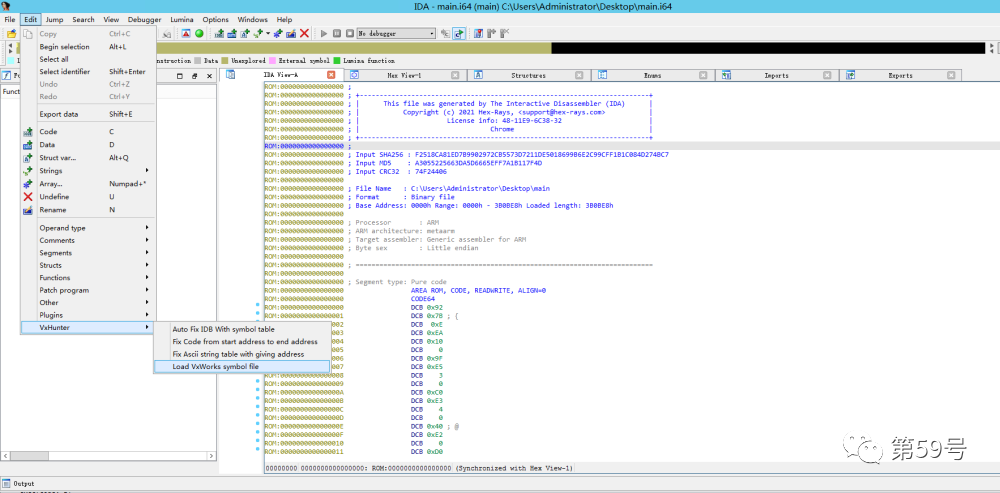The height and width of the screenshot is (493, 1000).
Task: Select Load VxWorks symbol file
Action: tap(242, 367)
